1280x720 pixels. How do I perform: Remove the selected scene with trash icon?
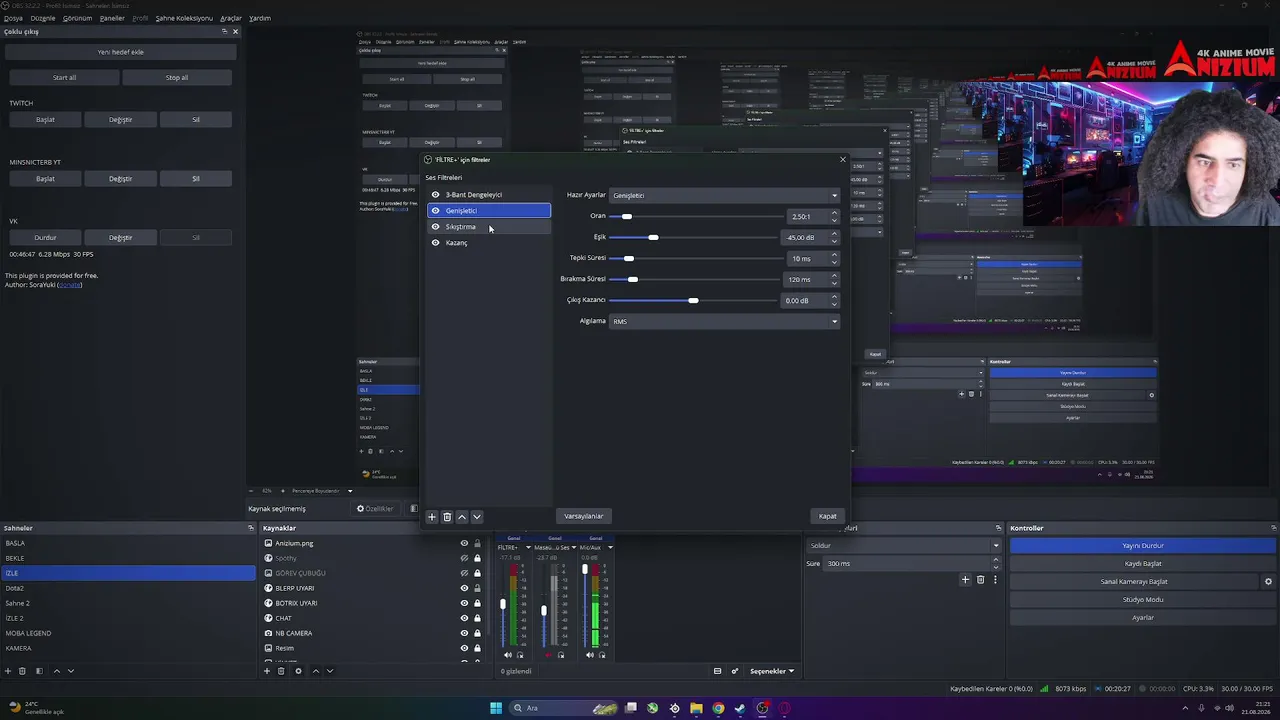[x=23, y=671]
